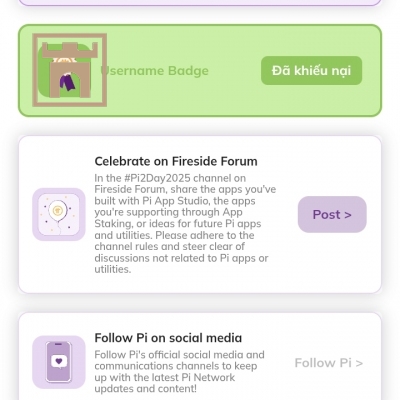
Task: Tap the balloon celebration icon
Action: [x=59, y=214]
